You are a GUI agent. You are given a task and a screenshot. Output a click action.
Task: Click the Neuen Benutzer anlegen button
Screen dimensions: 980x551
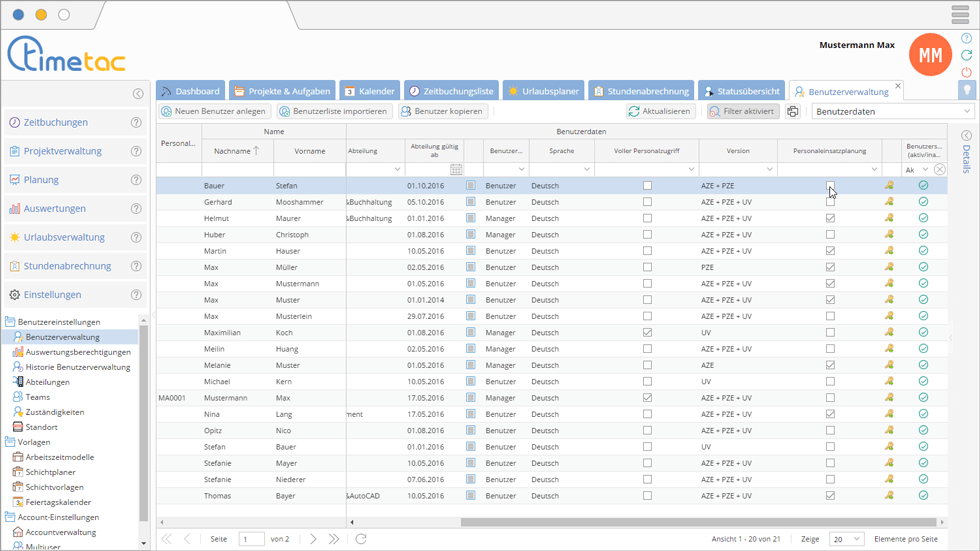[214, 112]
